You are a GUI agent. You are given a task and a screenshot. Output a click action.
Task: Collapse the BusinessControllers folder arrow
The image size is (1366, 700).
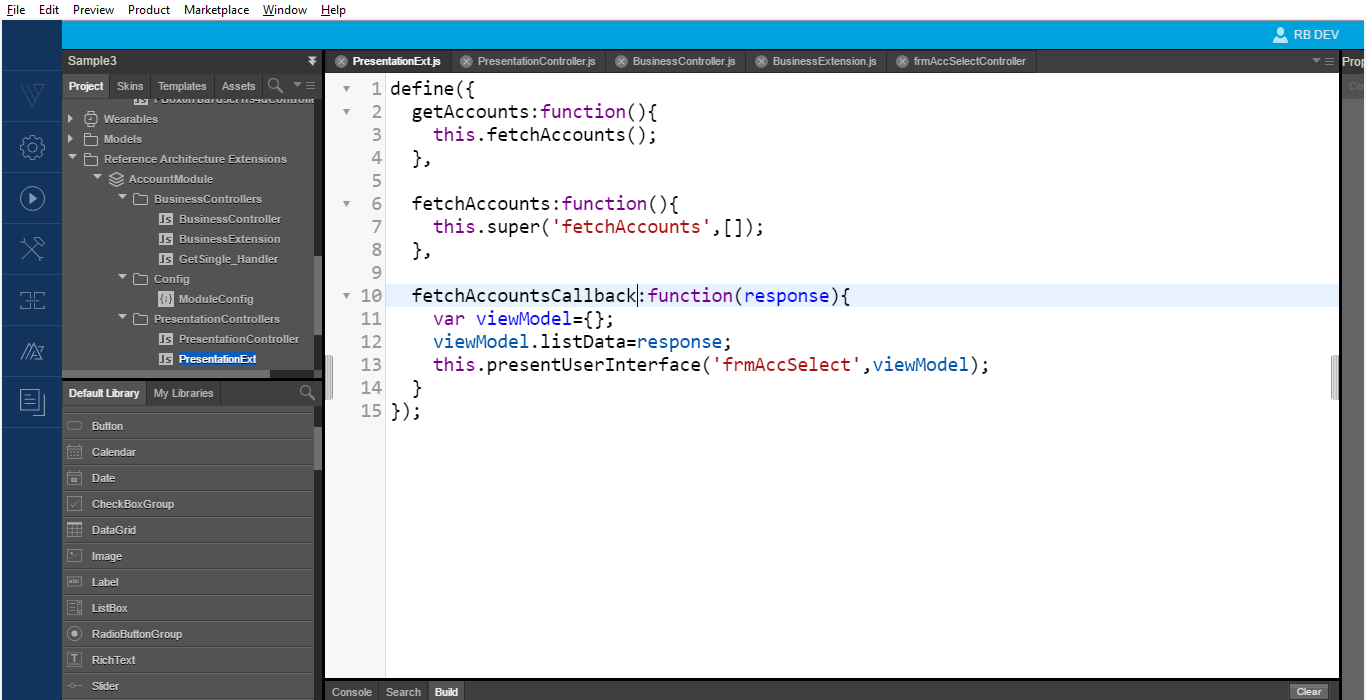point(122,198)
